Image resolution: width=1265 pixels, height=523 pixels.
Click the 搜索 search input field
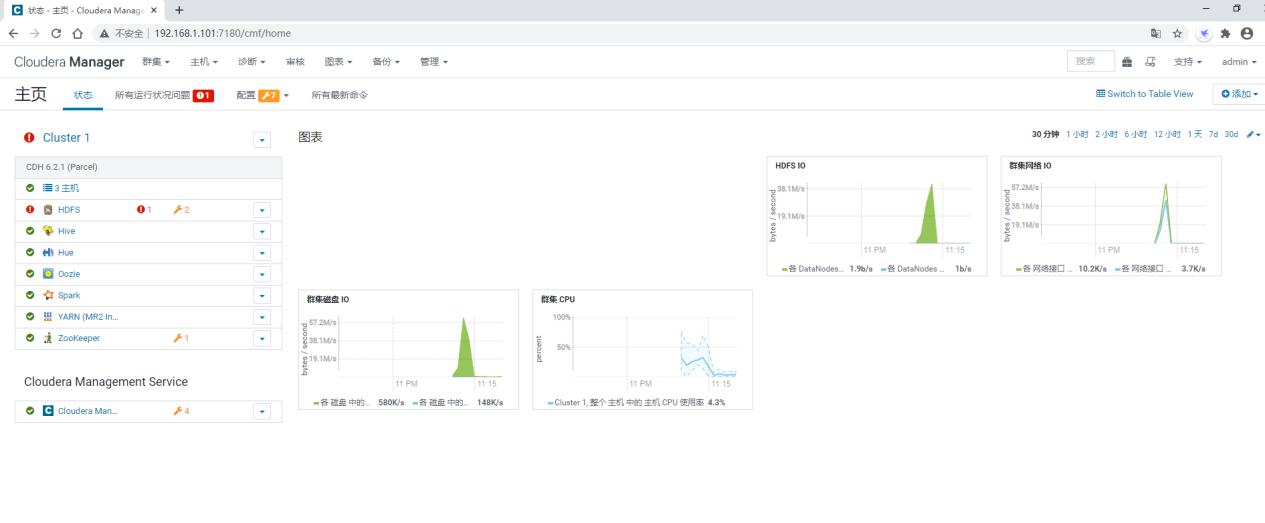[1091, 62]
